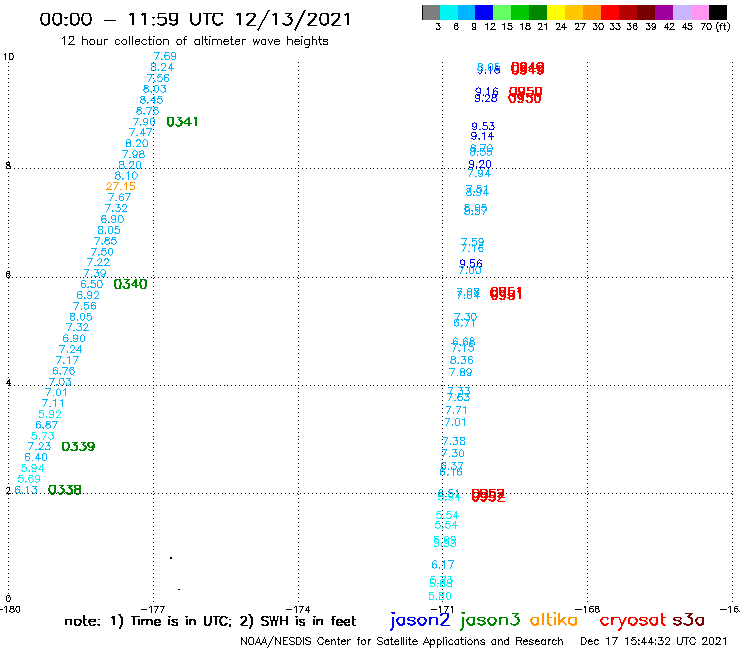This screenshot has height=650, width=740.
Task: Select wave height value 7.69 at track top
Action: (165, 57)
